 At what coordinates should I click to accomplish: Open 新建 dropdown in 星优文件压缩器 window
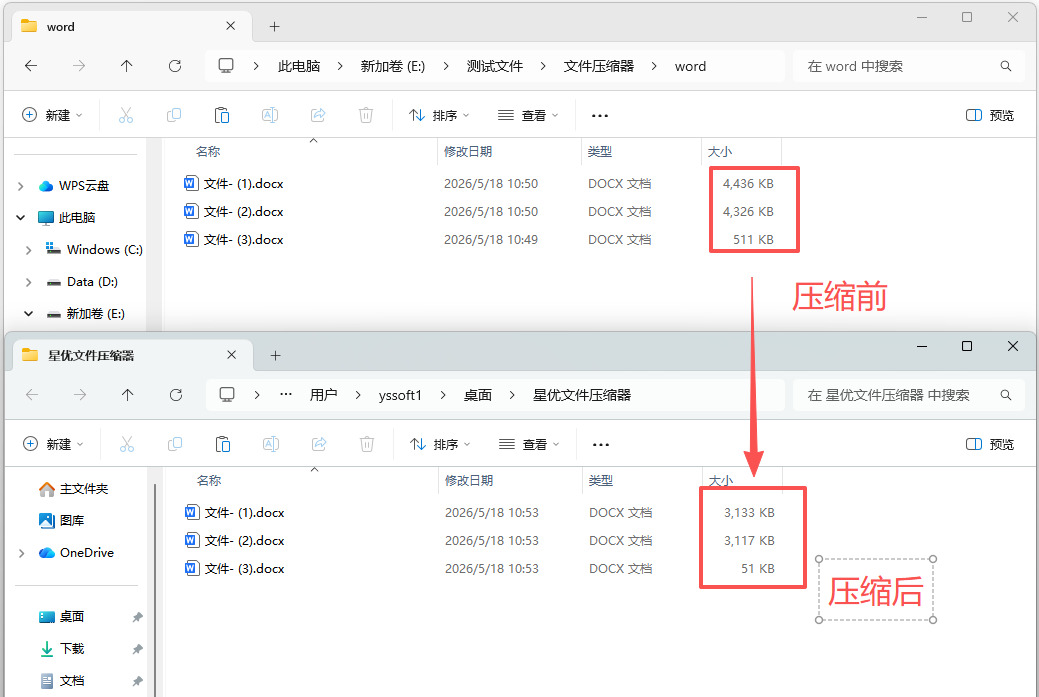pos(53,444)
